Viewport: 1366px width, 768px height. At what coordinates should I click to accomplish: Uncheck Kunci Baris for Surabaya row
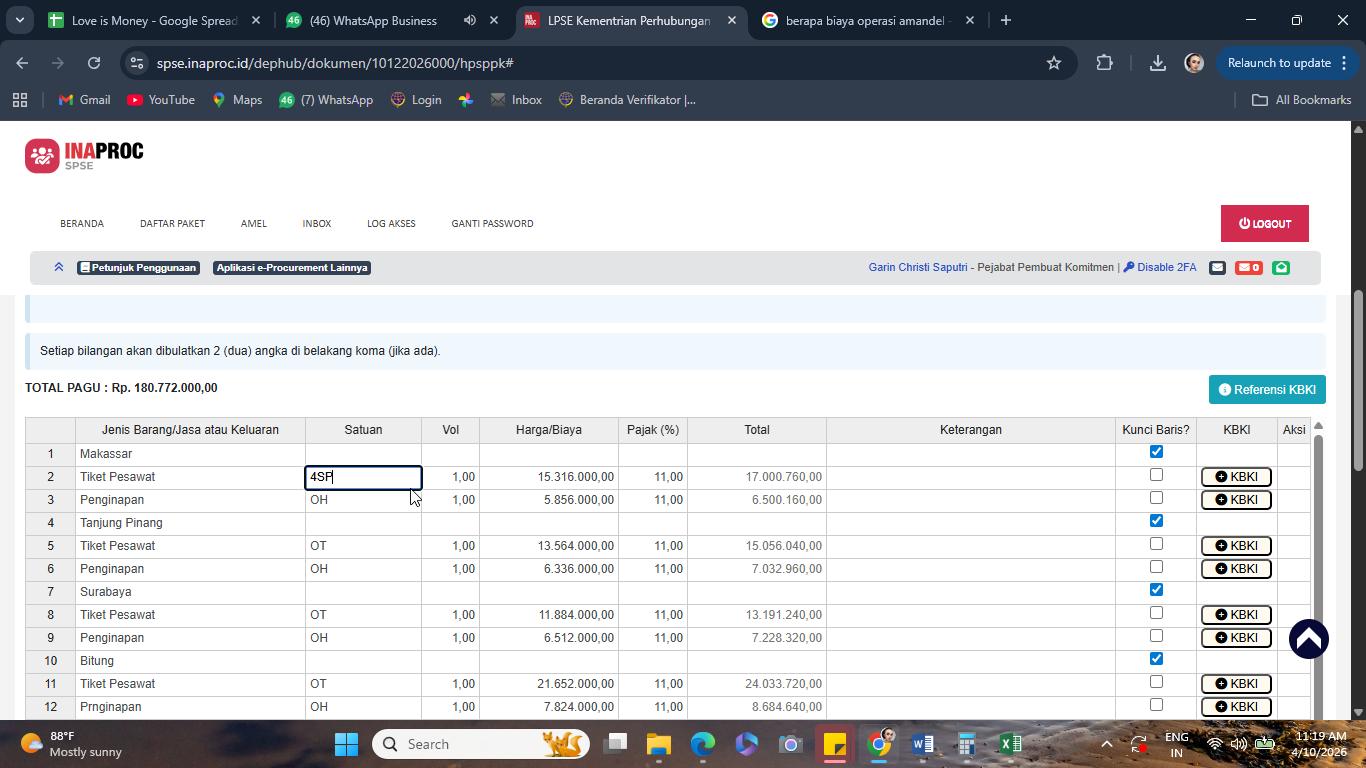point(1156,590)
